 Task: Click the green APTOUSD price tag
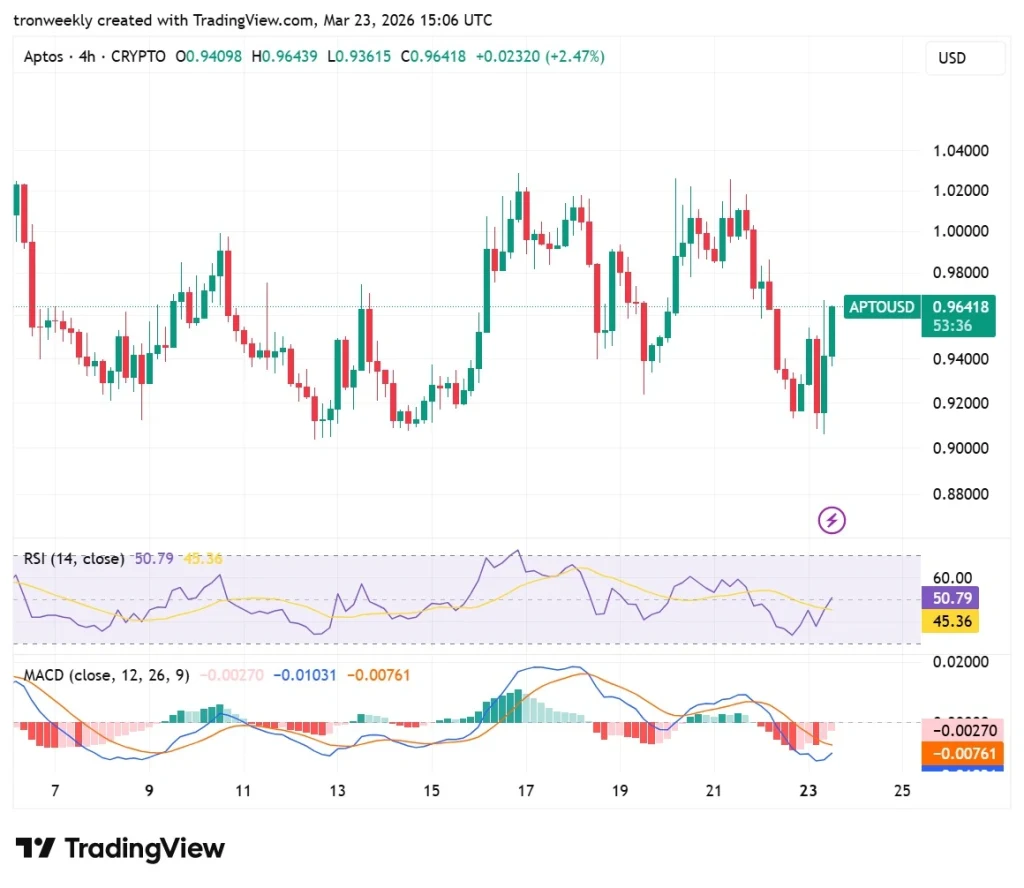[881, 307]
